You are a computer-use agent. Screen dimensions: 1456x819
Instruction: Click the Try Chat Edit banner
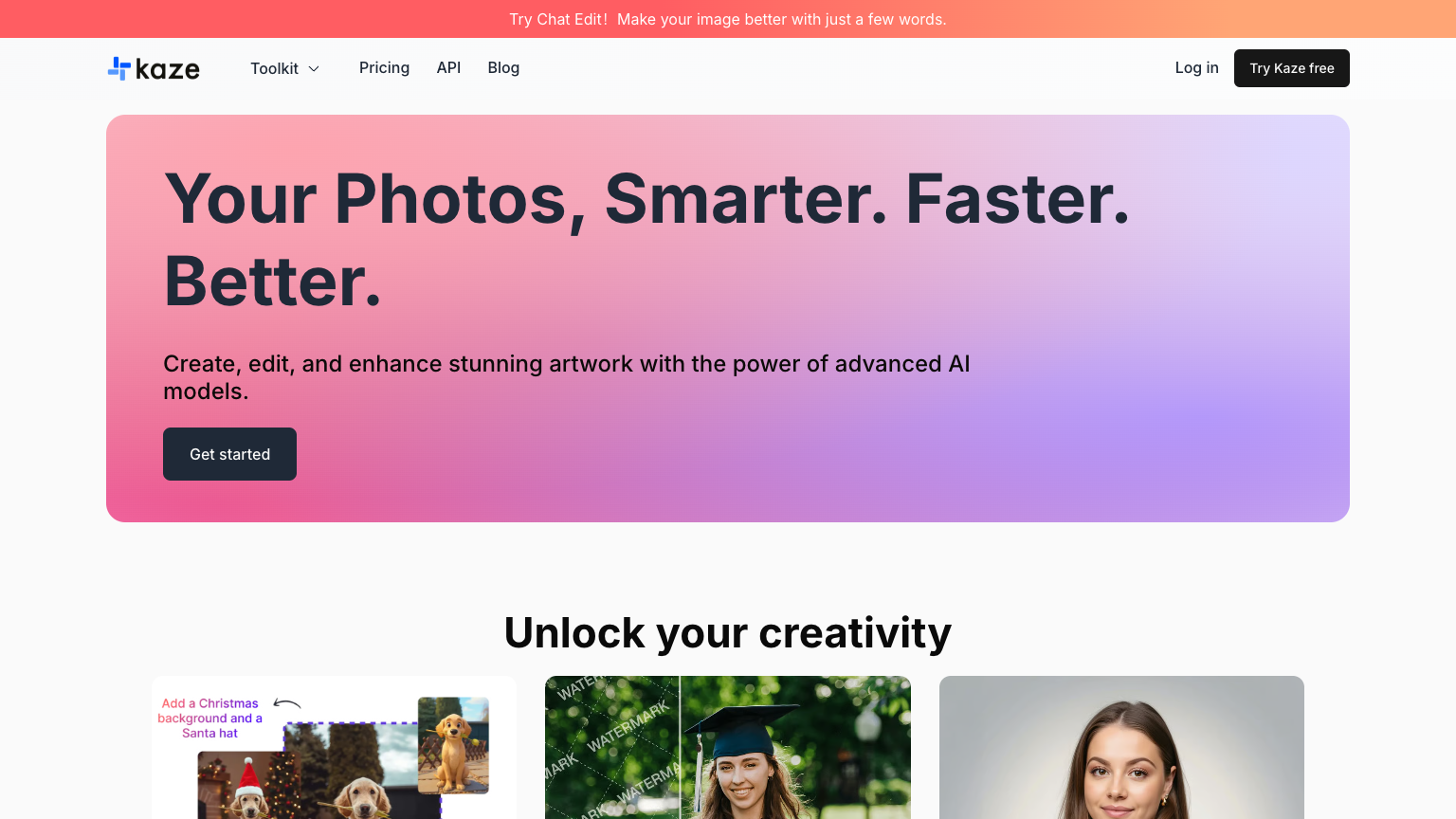pyautogui.click(x=728, y=19)
